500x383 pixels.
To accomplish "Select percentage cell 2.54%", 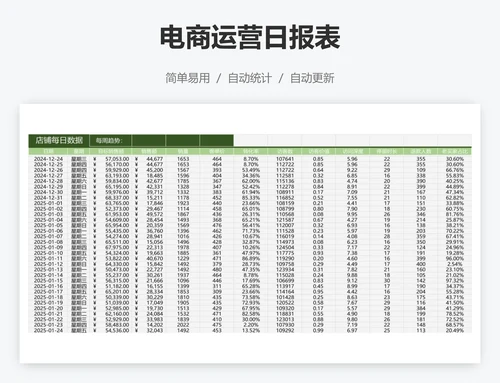I will pyautogui.click(x=455, y=264).
